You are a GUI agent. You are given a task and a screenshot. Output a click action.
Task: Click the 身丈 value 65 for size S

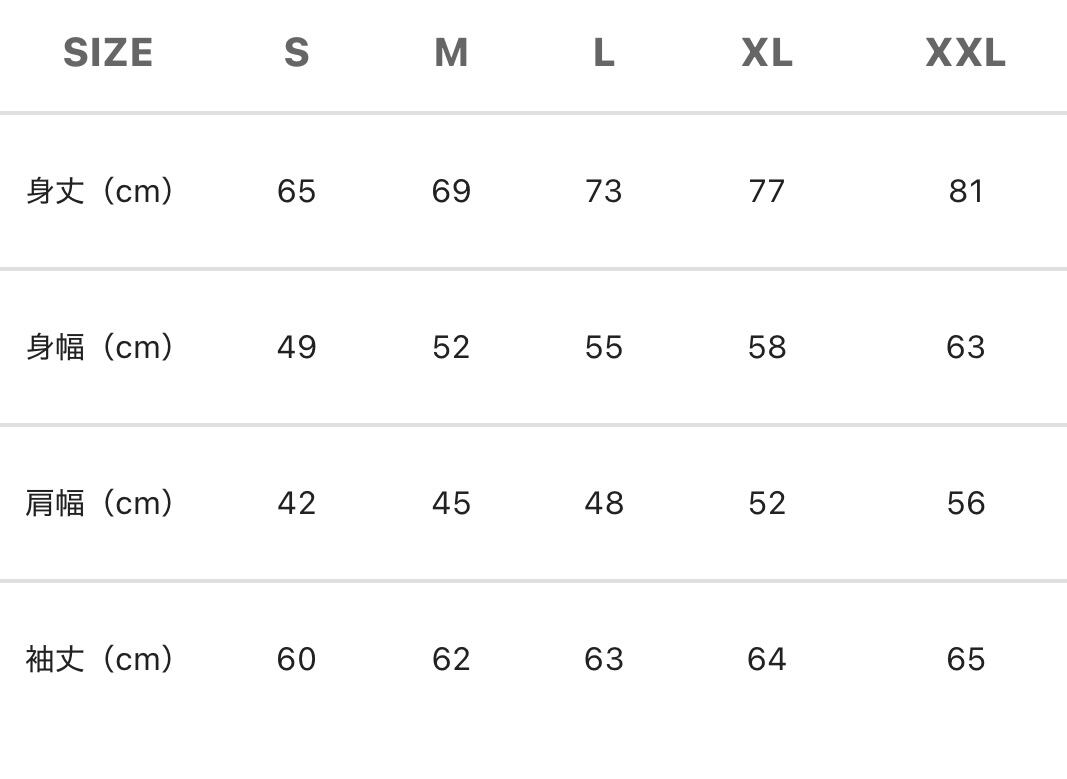click(296, 191)
